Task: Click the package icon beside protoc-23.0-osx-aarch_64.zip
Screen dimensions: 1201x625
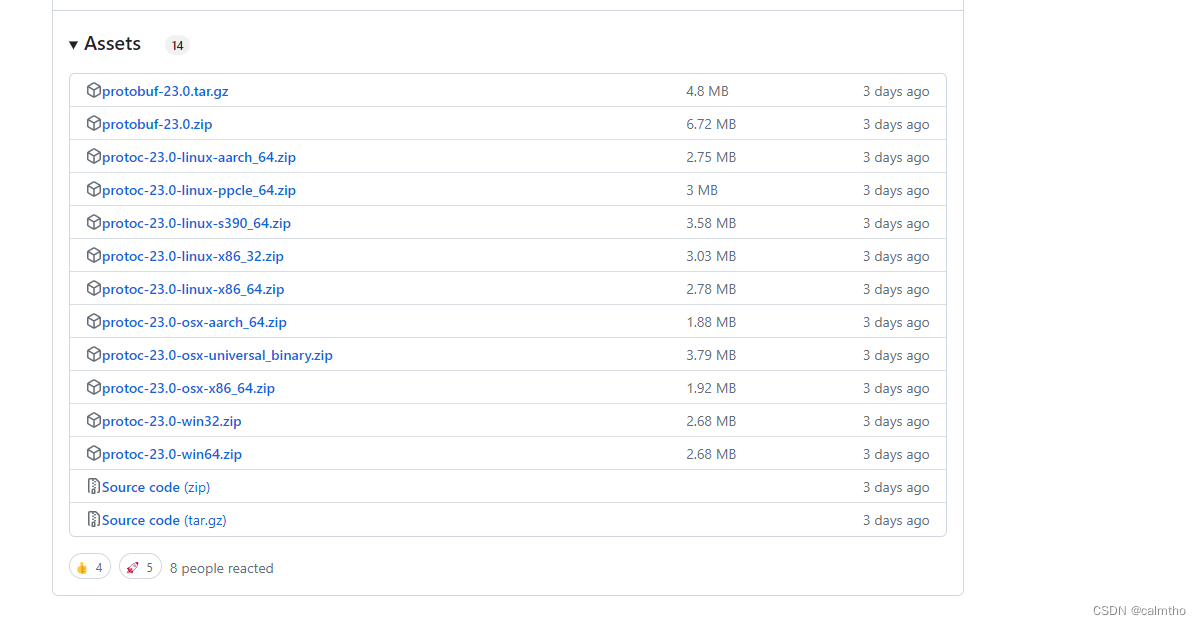Action: point(94,321)
